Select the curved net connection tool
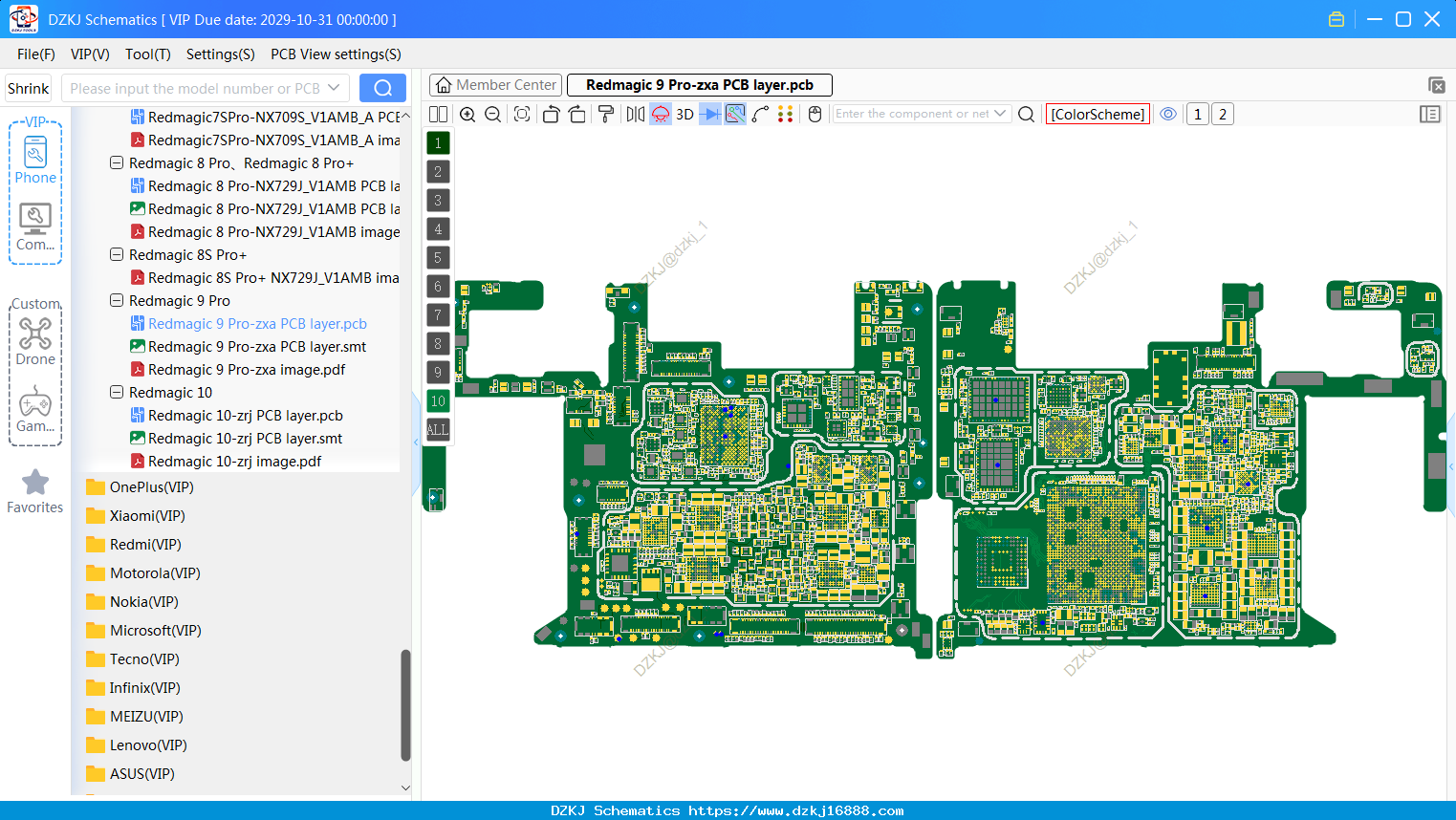Image resolution: width=1456 pixels, height=820 pixels. tap(760, 114)
